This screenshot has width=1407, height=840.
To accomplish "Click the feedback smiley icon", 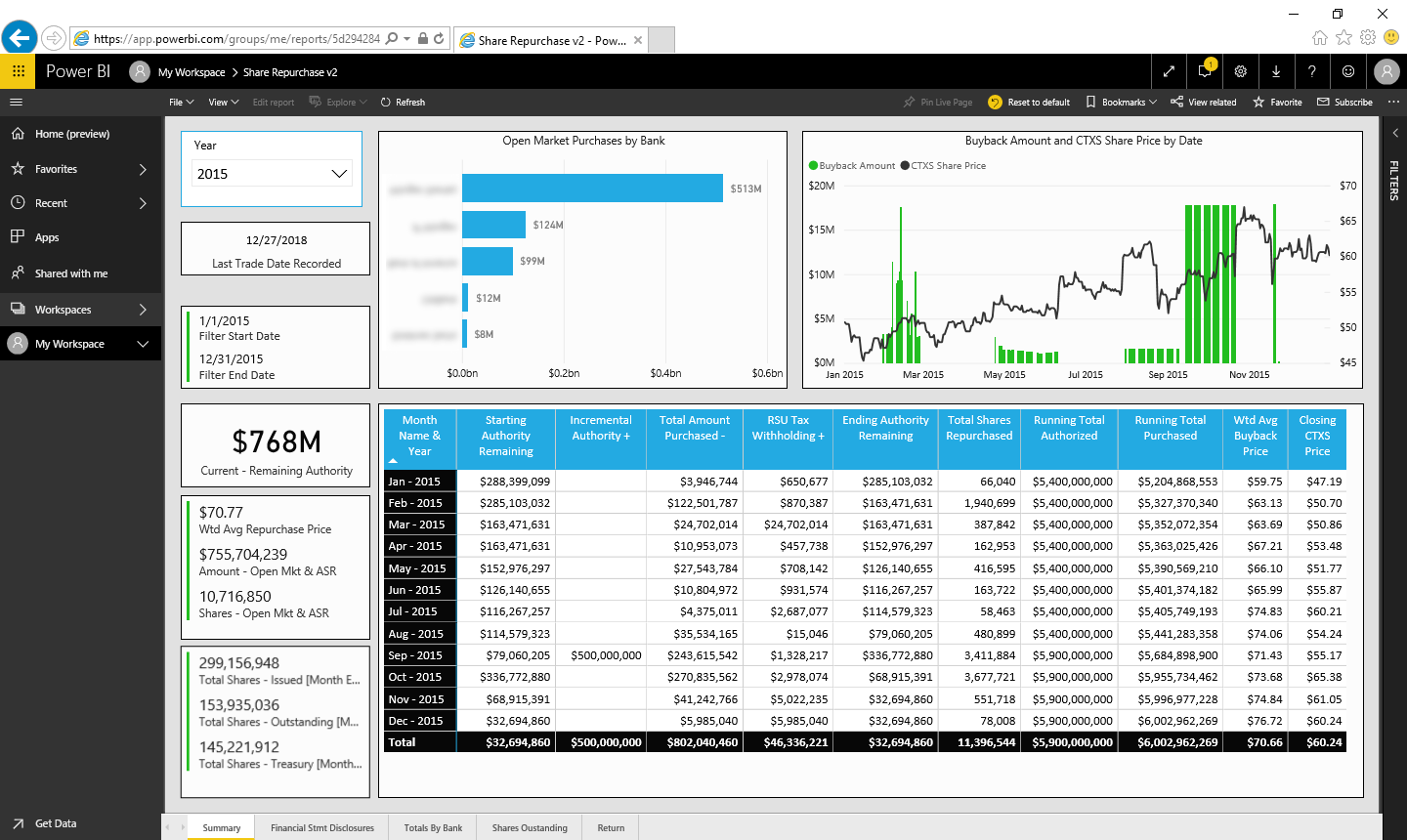I will click(x=1347, y=71).
